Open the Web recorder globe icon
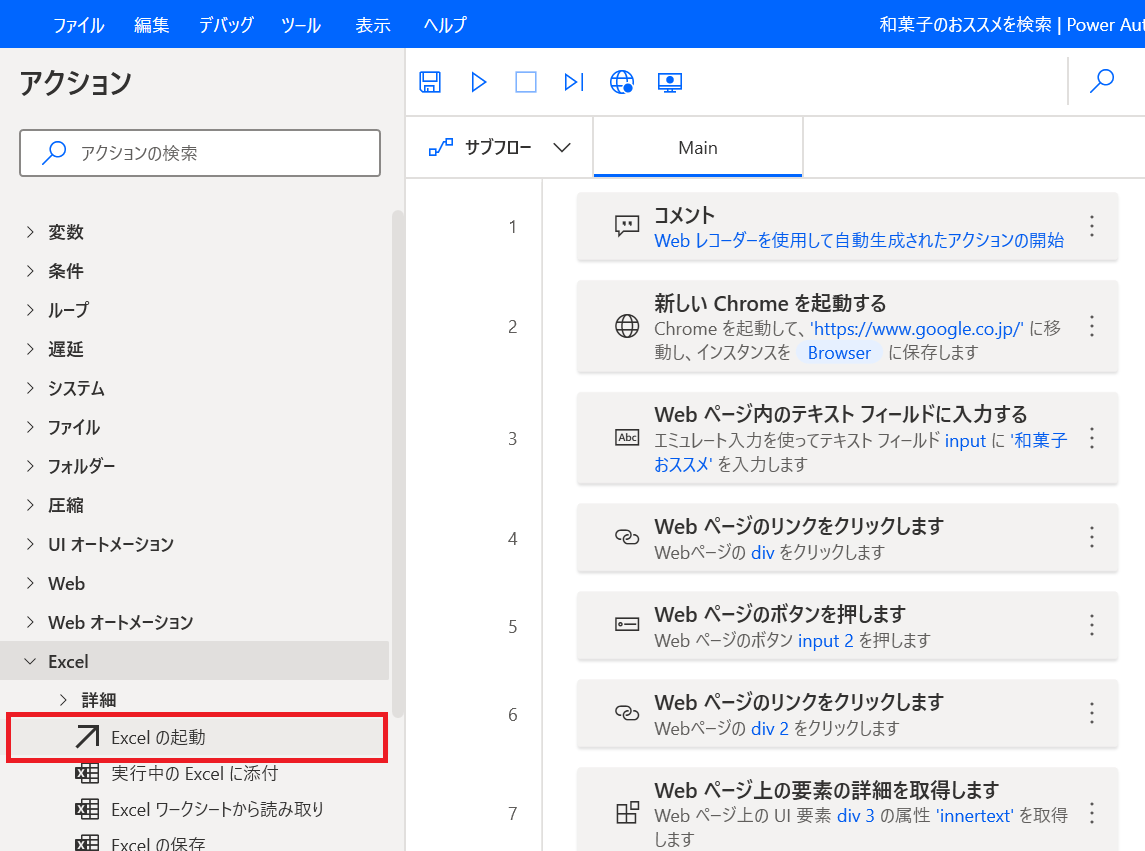This screenshot has width=1145, height=851. (621, 82)
